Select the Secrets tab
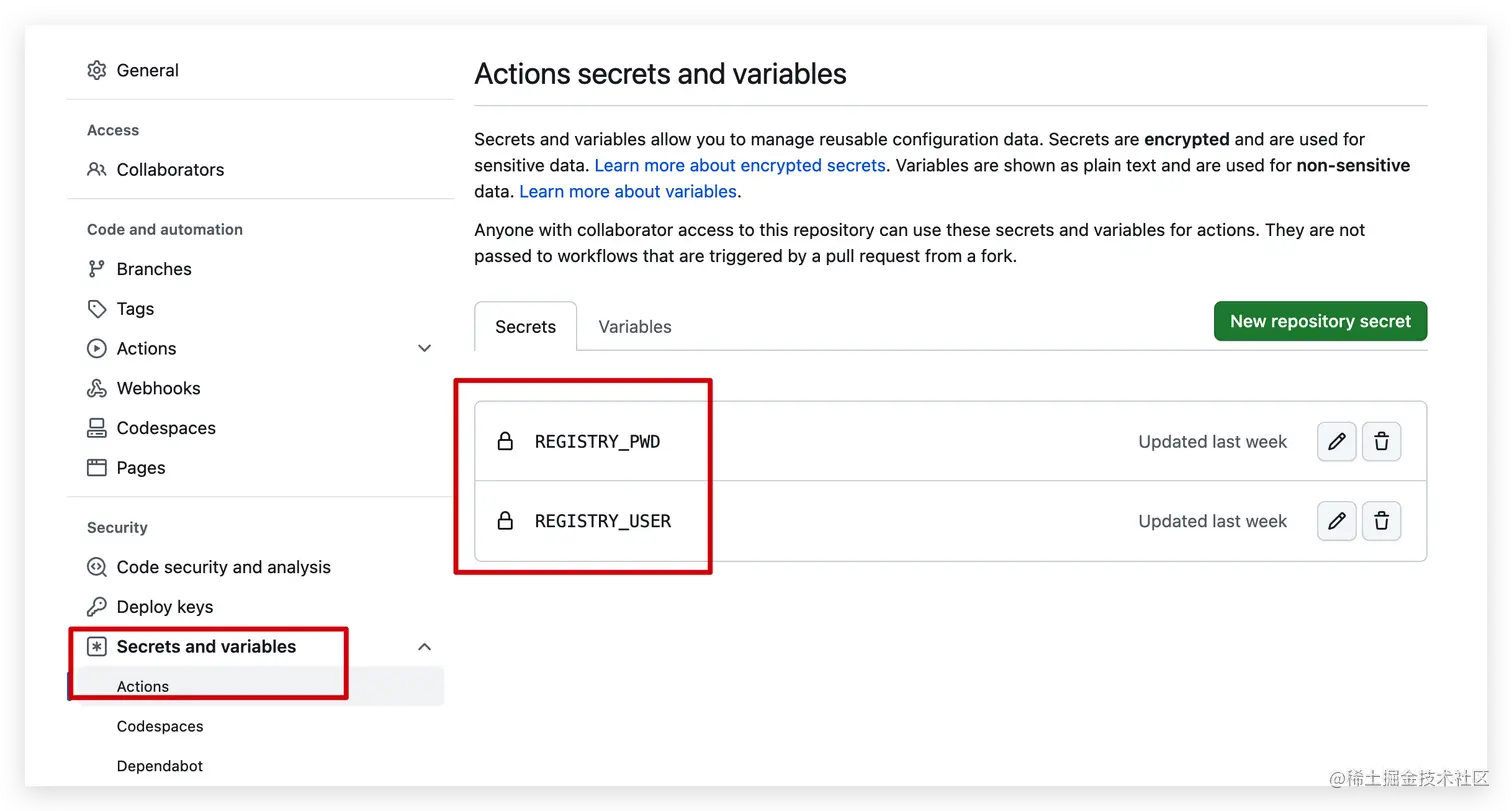This screenshot has width=1512, height=811. click(526, 327)
